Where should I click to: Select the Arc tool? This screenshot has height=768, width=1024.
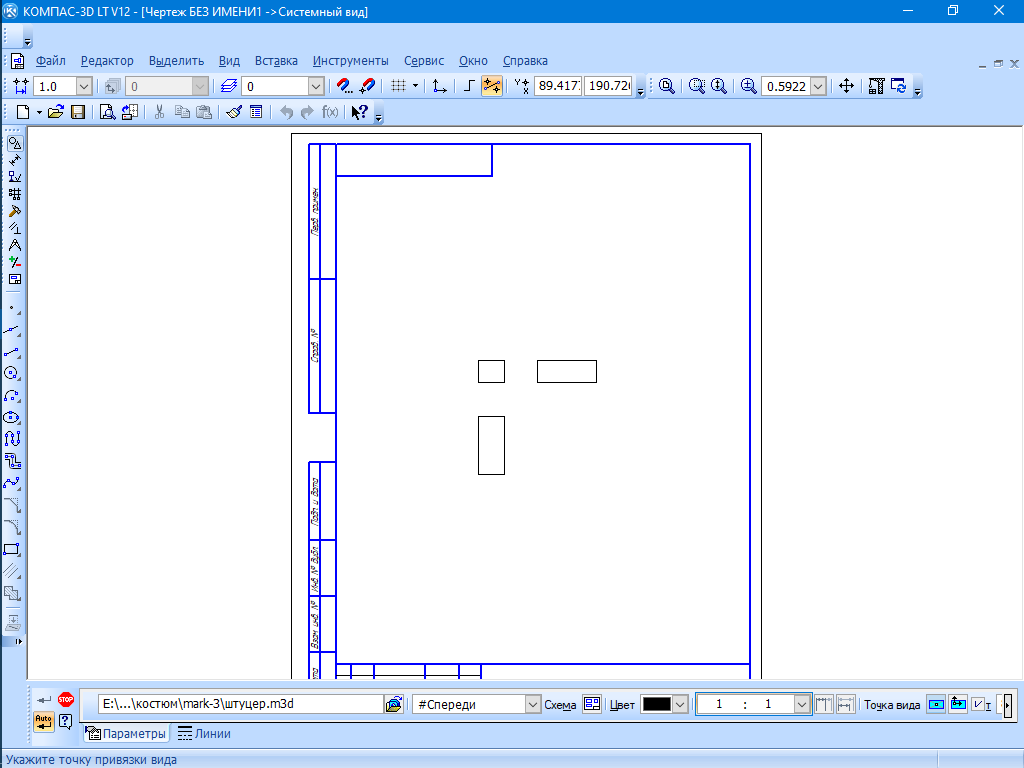coord(13,396)
